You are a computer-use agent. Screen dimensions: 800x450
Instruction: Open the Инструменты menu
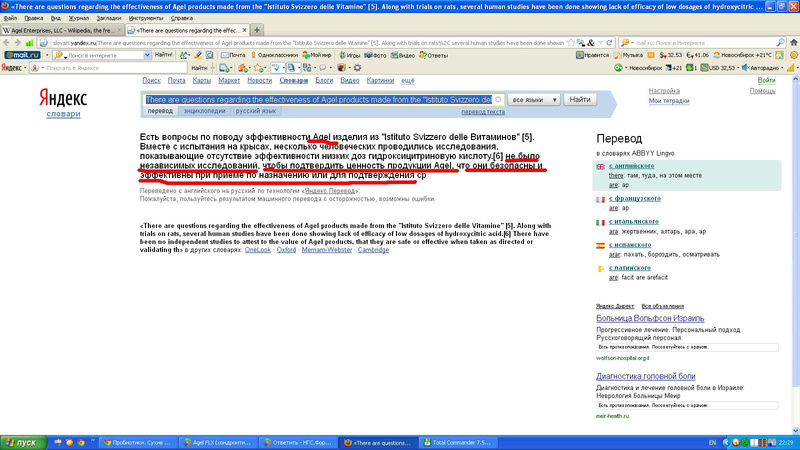pyautogui.click(x=146, y=18)
